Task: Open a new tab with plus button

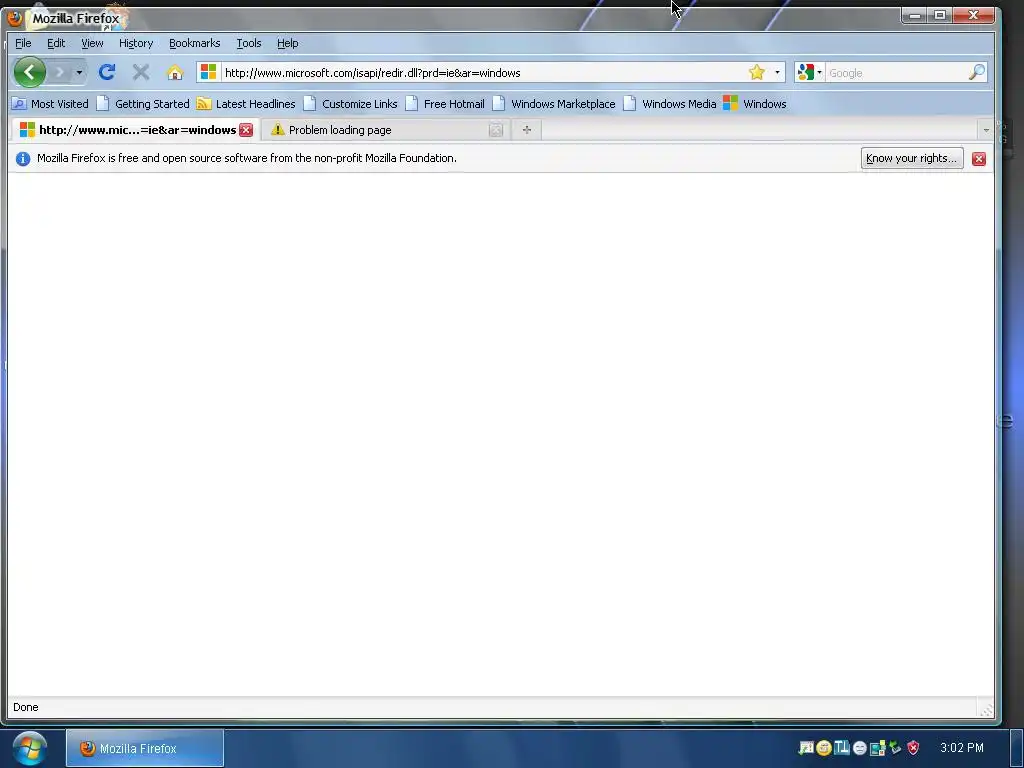Action: tap(526, 130)
